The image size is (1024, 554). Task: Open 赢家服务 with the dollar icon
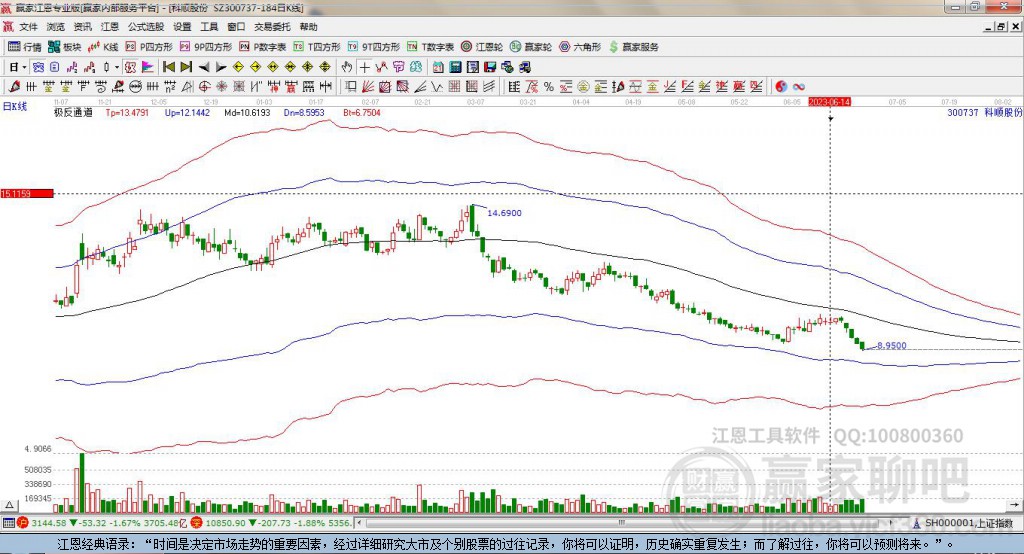click(634, 47)
